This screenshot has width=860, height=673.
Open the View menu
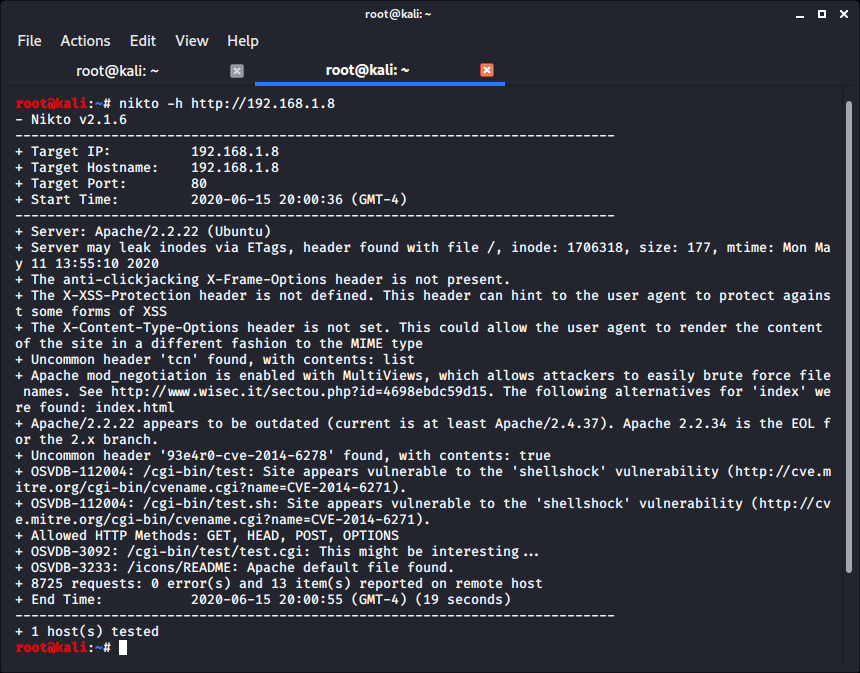(x=191, y=41)
